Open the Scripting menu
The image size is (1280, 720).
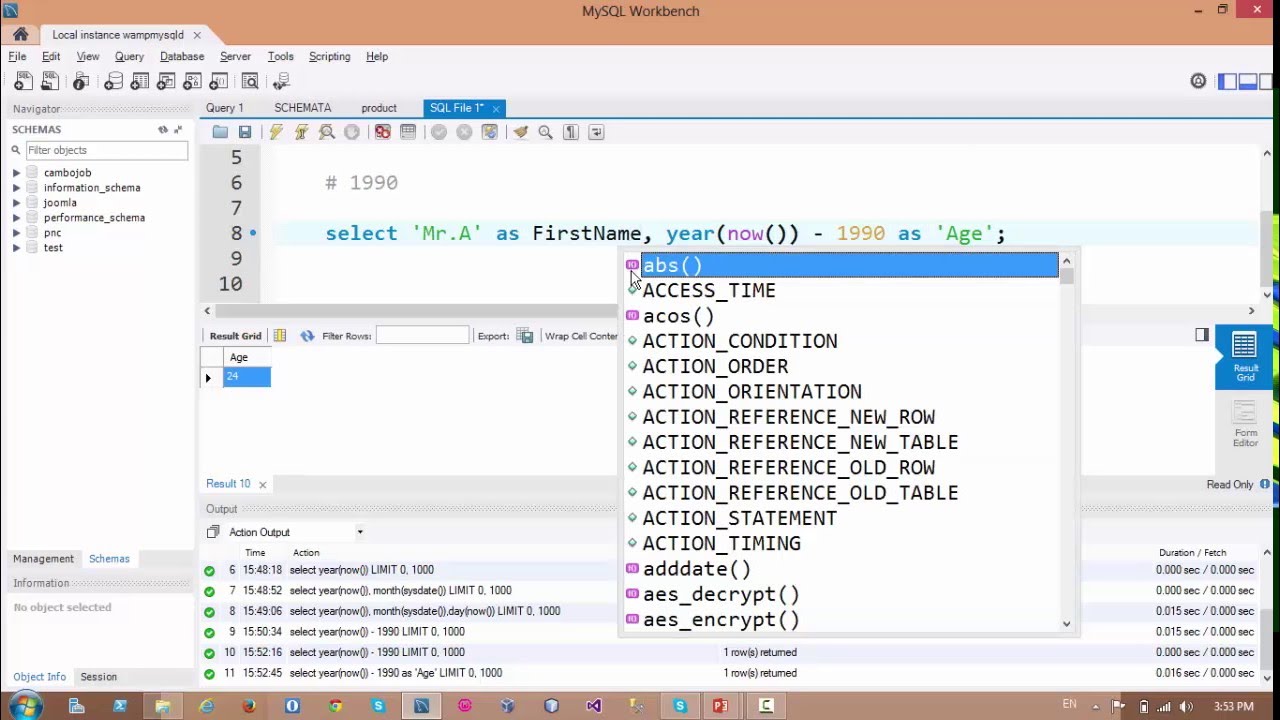[329, 57]
